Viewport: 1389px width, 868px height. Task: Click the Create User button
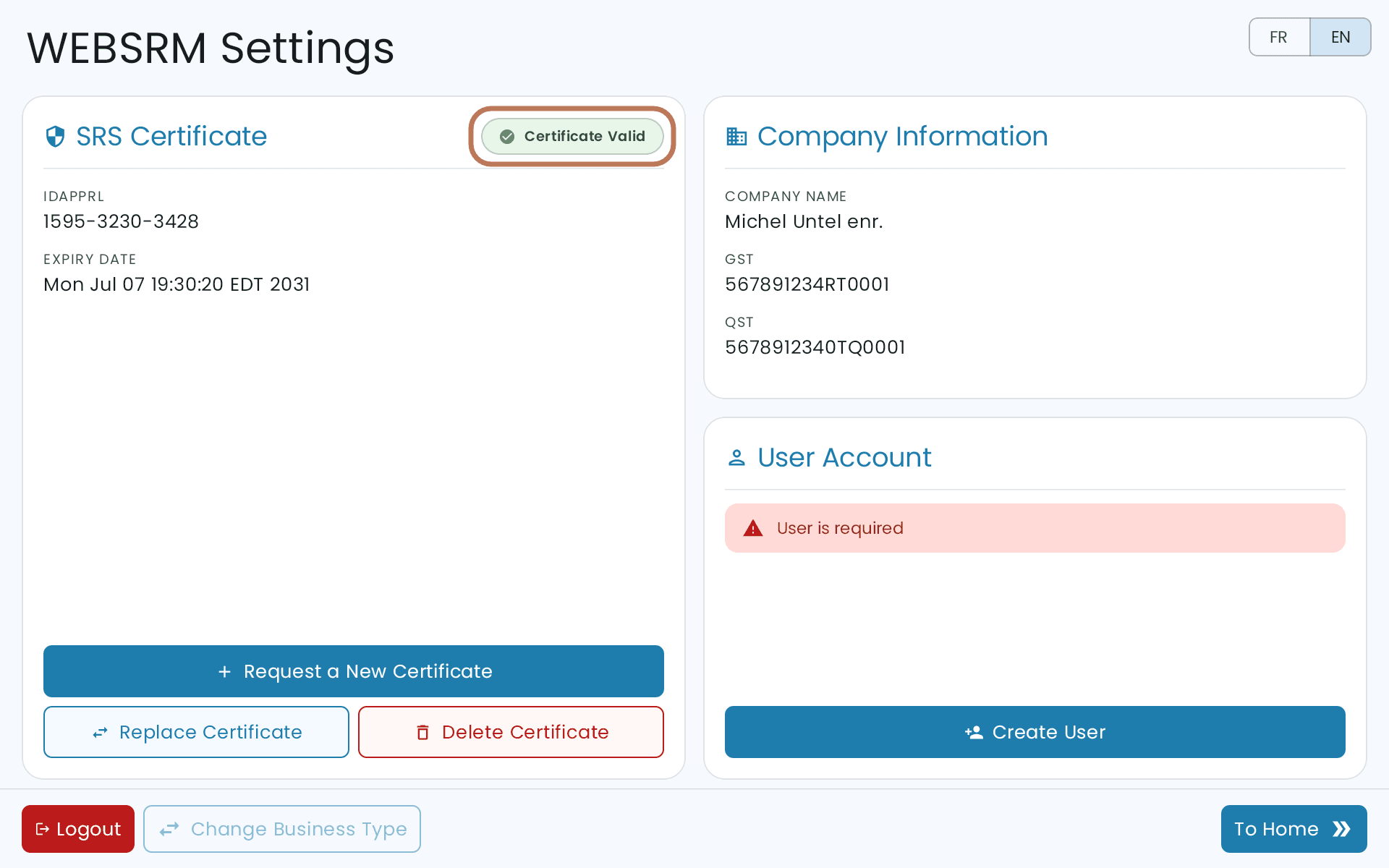(x=1035, y=732)
